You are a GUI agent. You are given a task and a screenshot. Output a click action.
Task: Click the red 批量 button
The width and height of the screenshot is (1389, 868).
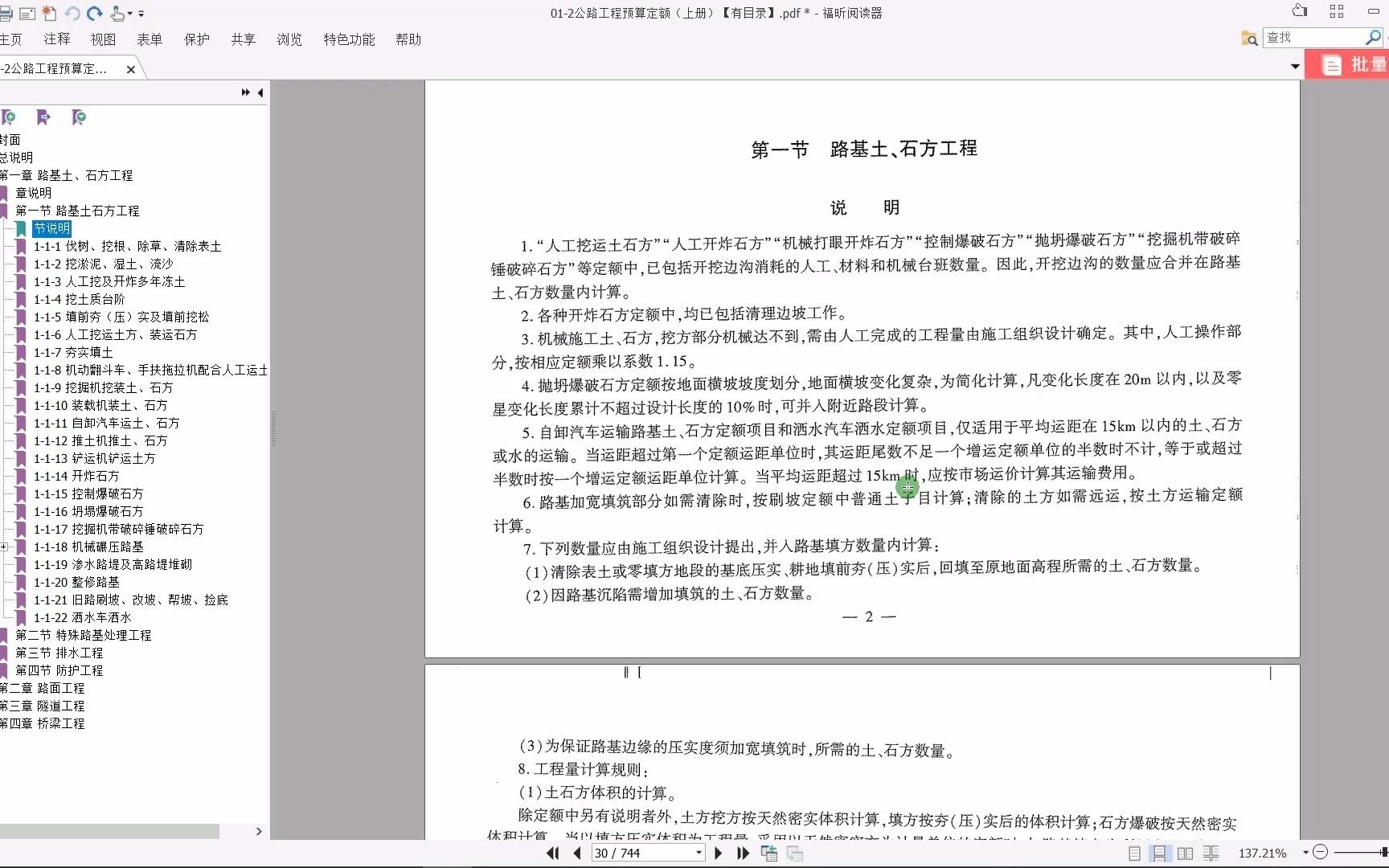1348,64
